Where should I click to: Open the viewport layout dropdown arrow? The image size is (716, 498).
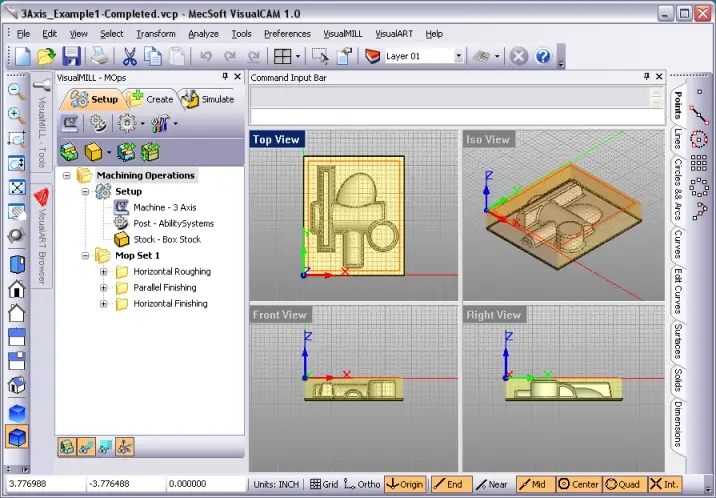pos(298,57)
